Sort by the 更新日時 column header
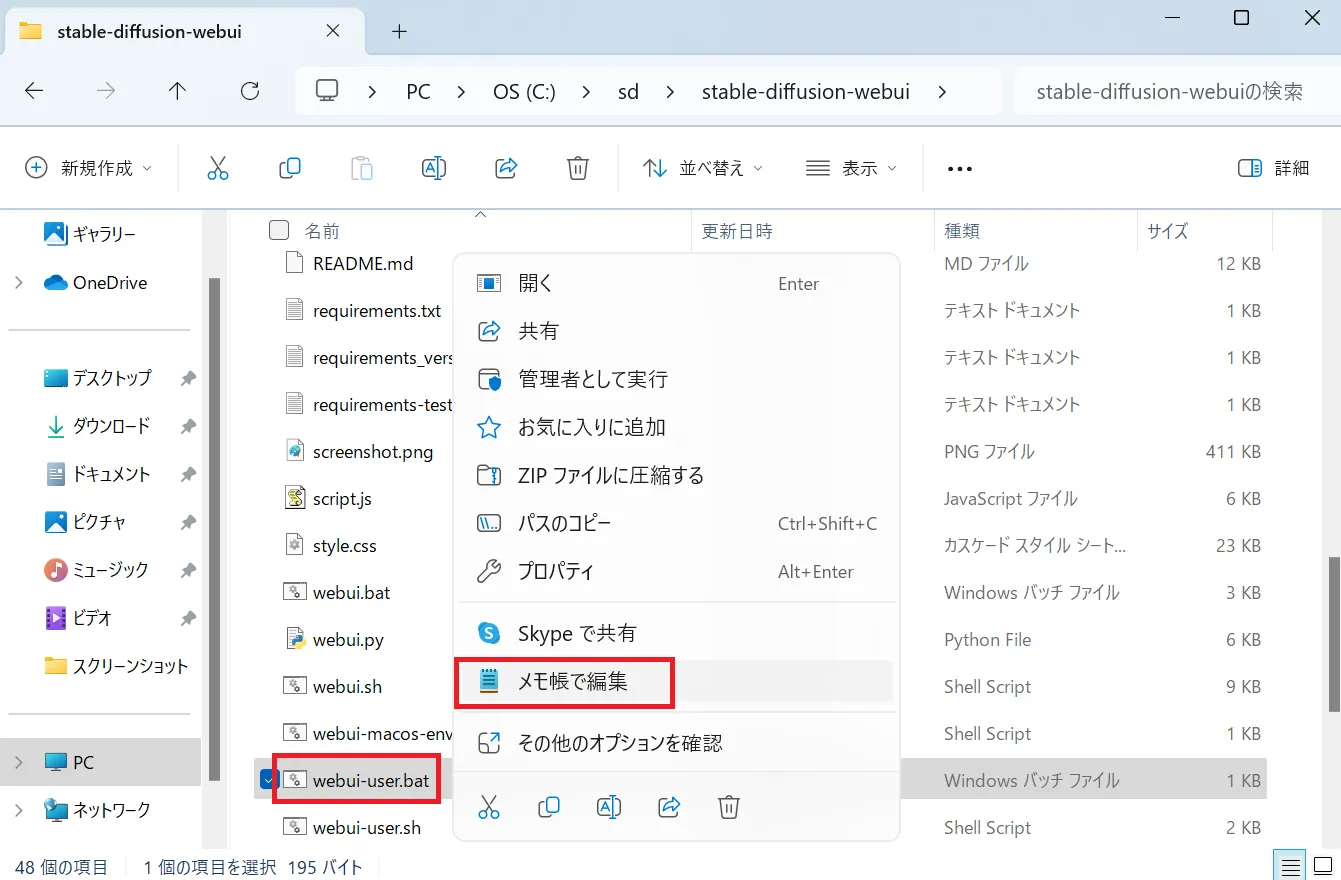Screen dimensions: 1341x880 (x=813, y=231)
